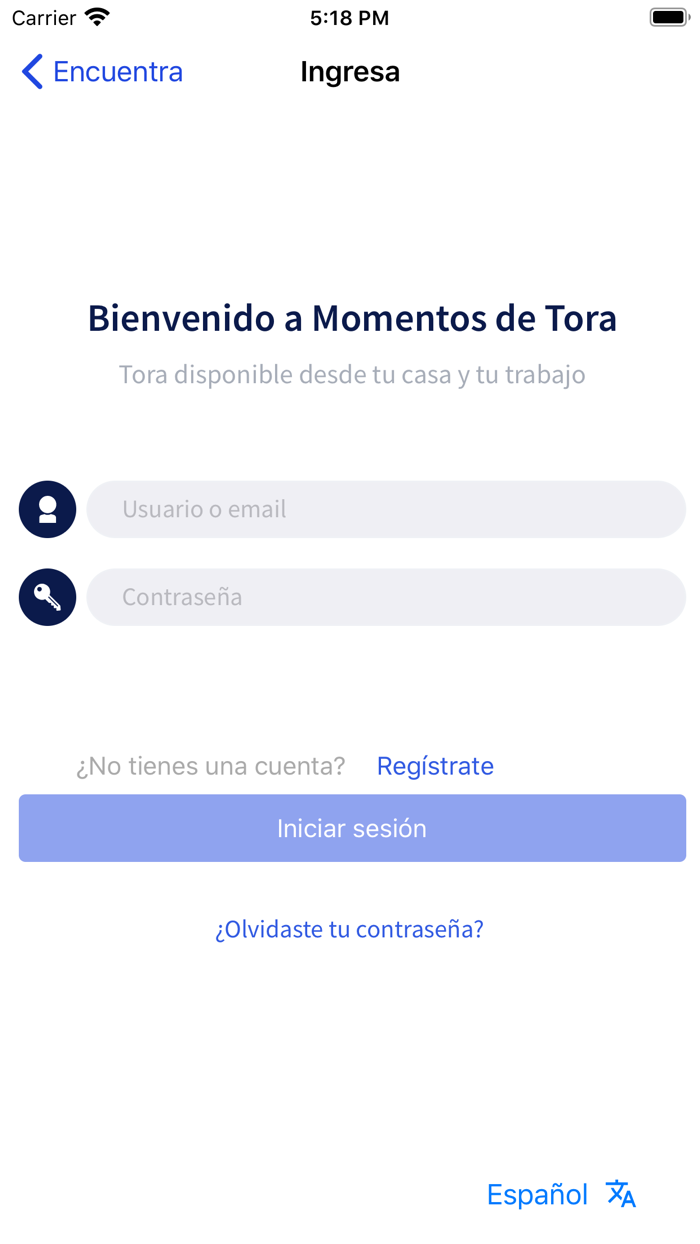Viewport: 700px width, 1244px height.
Task: Click ¿Olvidaste tu contraseña? link
Action: [x=349, y=929]
